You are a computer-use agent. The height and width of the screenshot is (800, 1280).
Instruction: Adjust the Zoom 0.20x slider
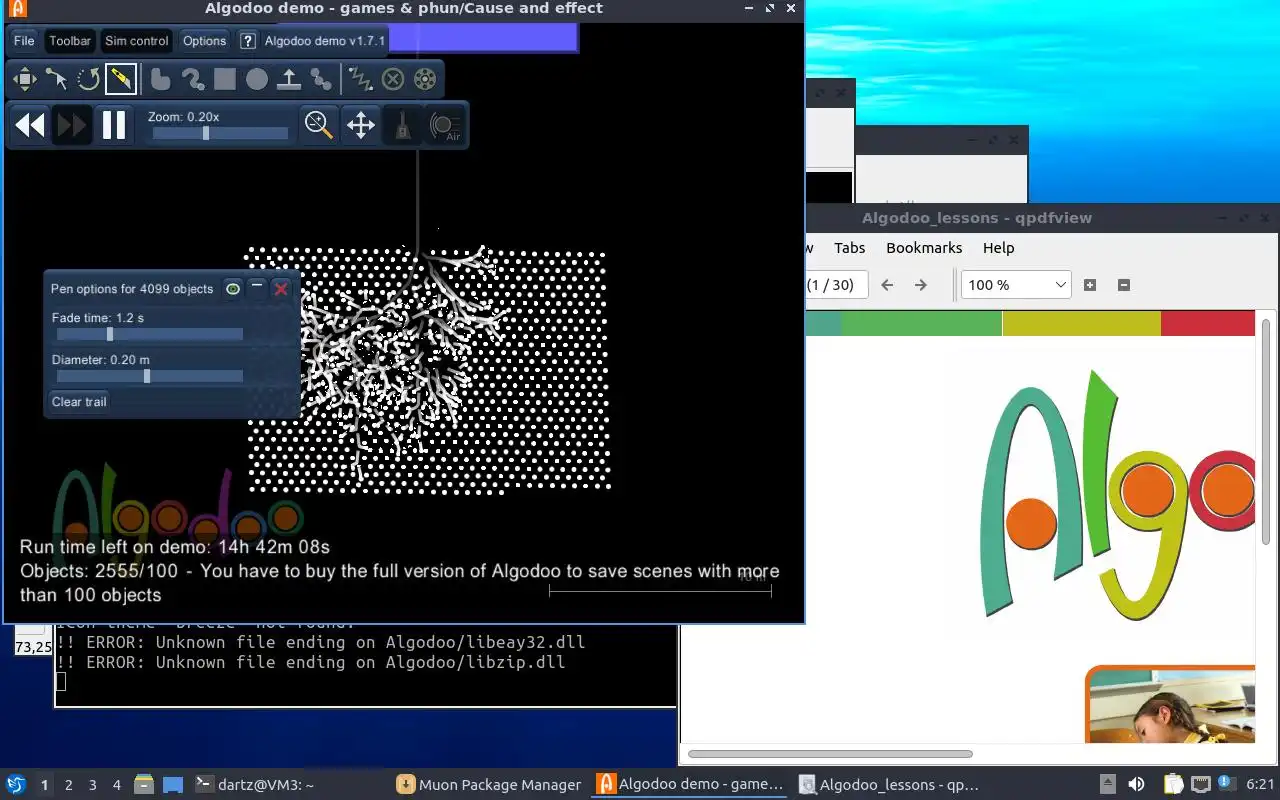pyautogui.click(x=218, y=133)
